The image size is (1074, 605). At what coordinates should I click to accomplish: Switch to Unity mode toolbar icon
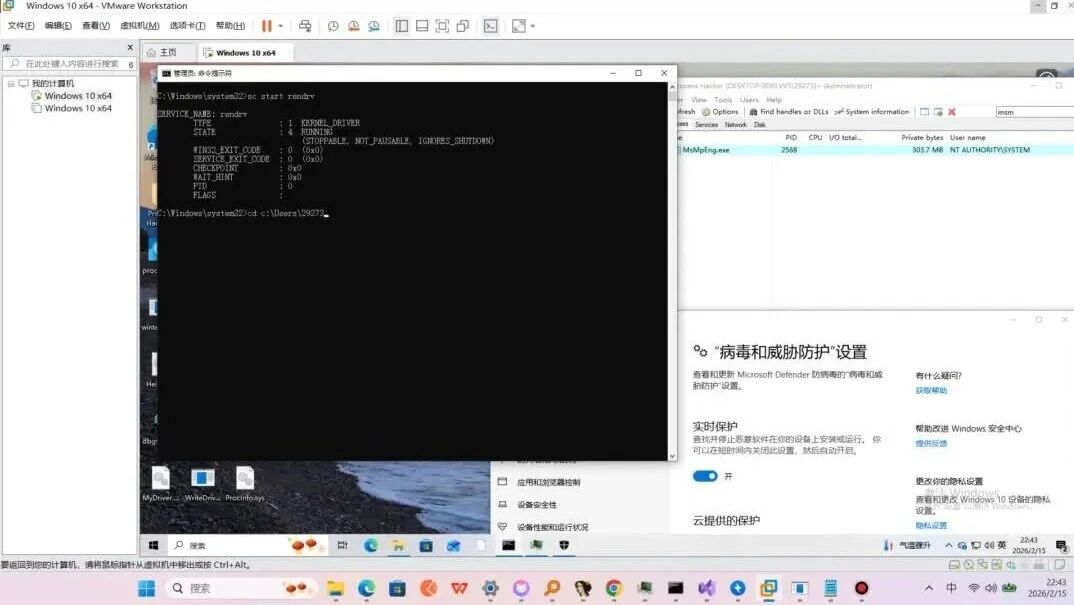pos(463,26)
